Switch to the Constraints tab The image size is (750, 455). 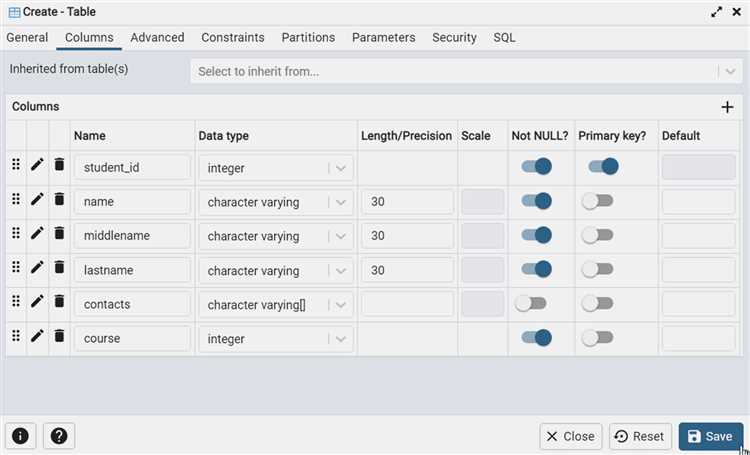point(232,38)
